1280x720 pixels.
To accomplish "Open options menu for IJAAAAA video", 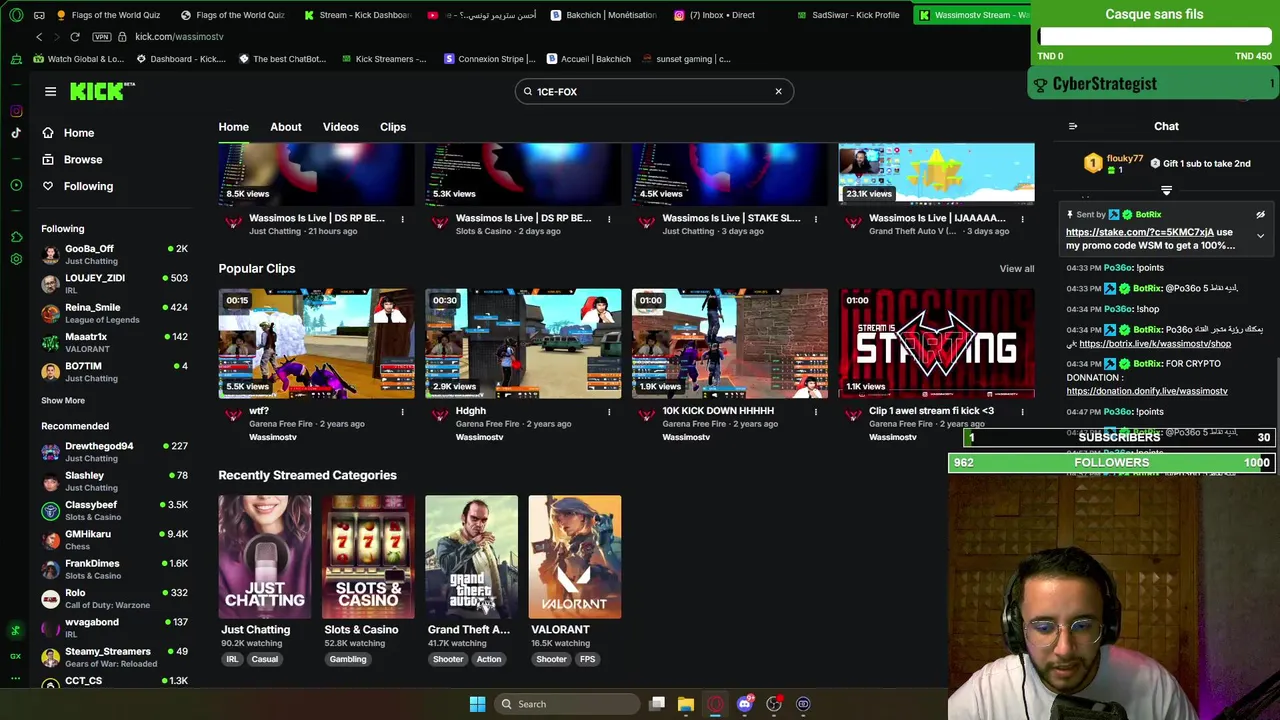I will coord(1022,219).
